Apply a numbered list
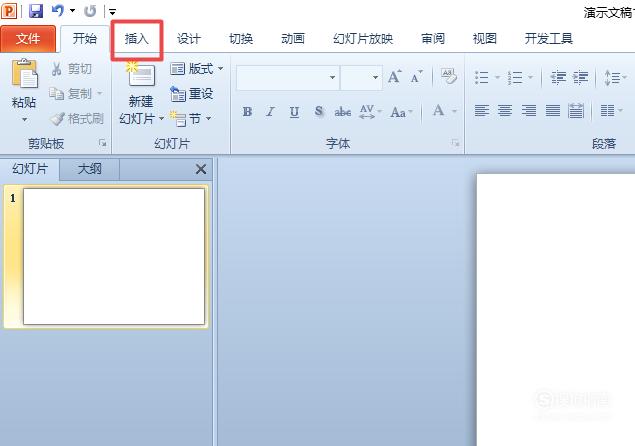This screenshot has height=446, width=635. pos(515,77)
